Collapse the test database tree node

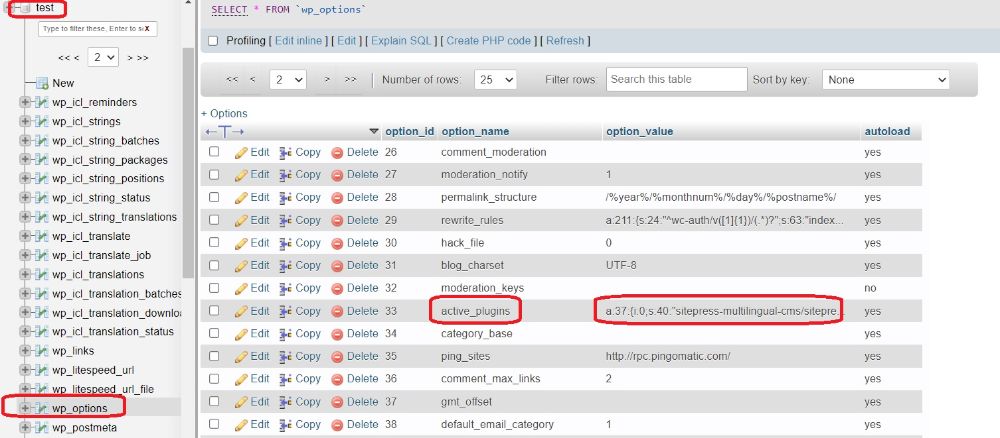(10, 8)
